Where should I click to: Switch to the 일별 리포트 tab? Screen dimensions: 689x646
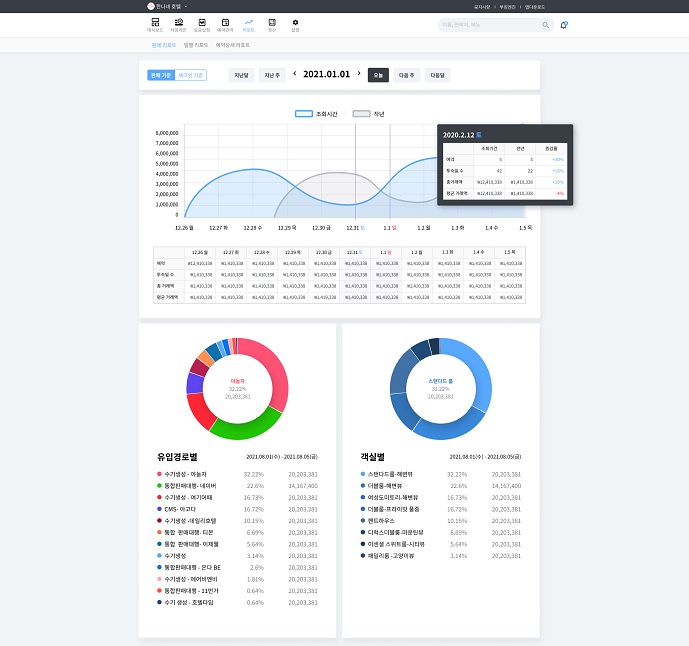coord(196,45)
